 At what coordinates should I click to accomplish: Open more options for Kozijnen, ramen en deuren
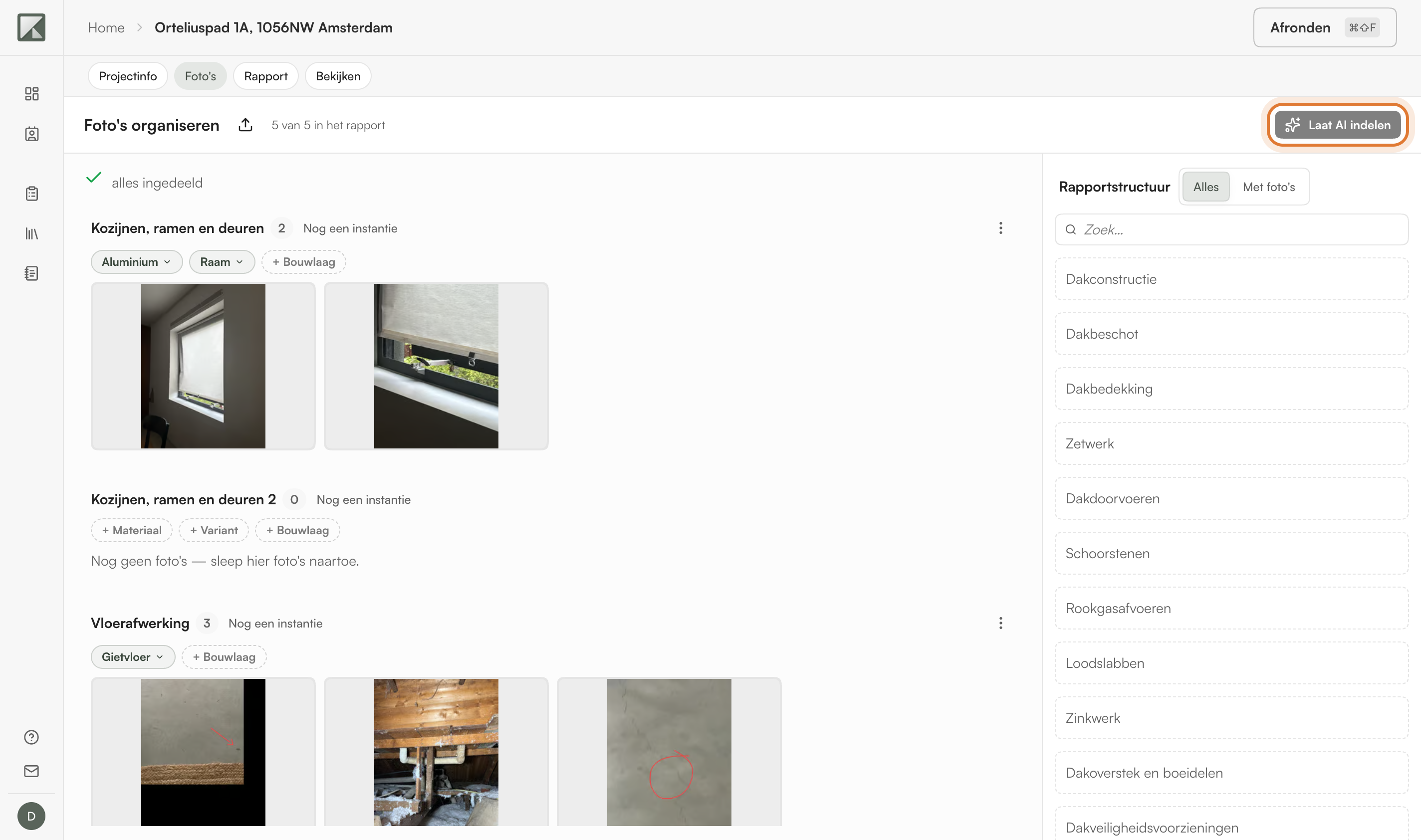tap(1000, 228)
